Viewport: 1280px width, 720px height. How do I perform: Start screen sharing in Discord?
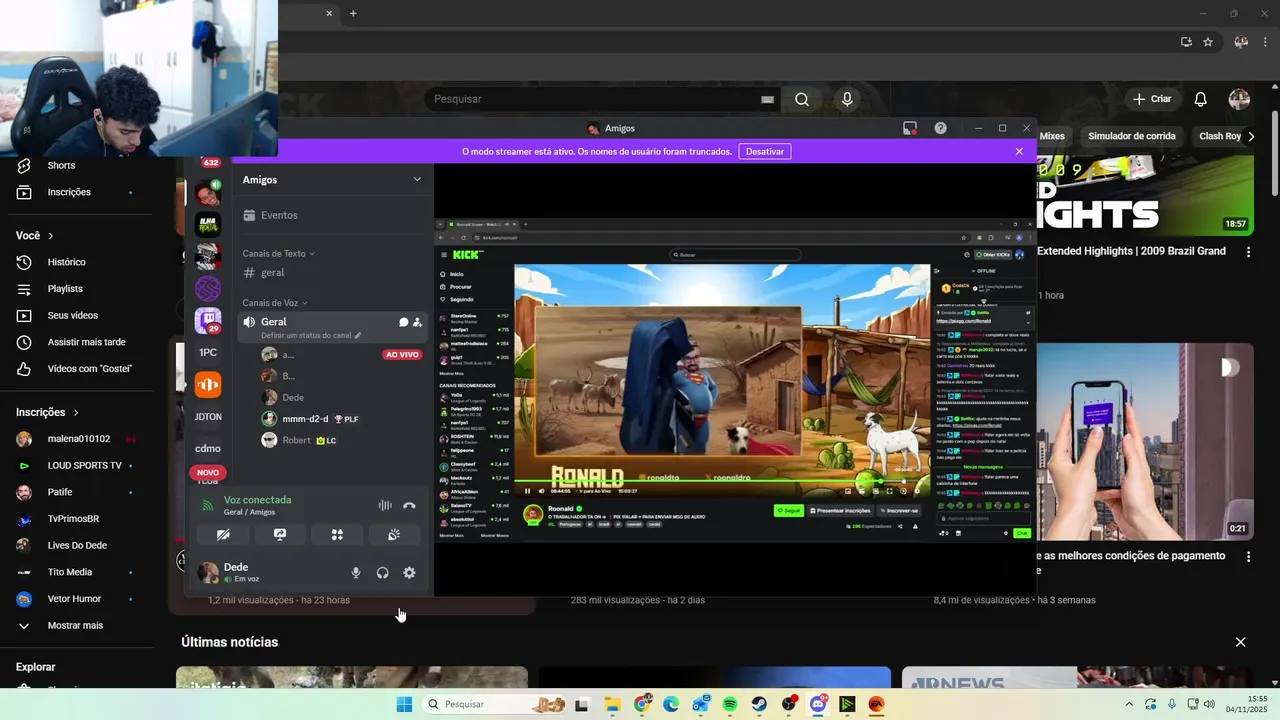coord(280,535)
